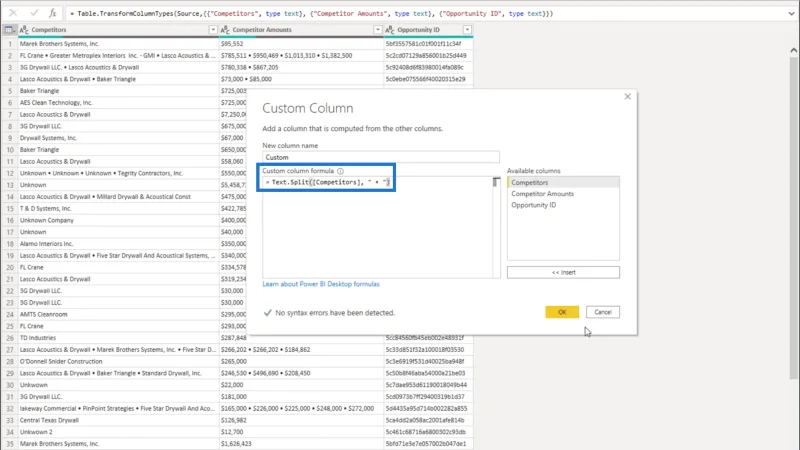The image size is (800, 450).
Task: Select the '$73,000 • $85,000' amount cell
Action: [301, 79]
